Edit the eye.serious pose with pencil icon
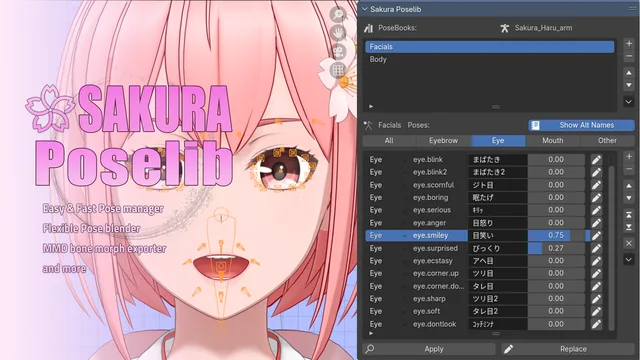This screenshot has height=360, width=640. pyautogui.click(x=596, y=210)
